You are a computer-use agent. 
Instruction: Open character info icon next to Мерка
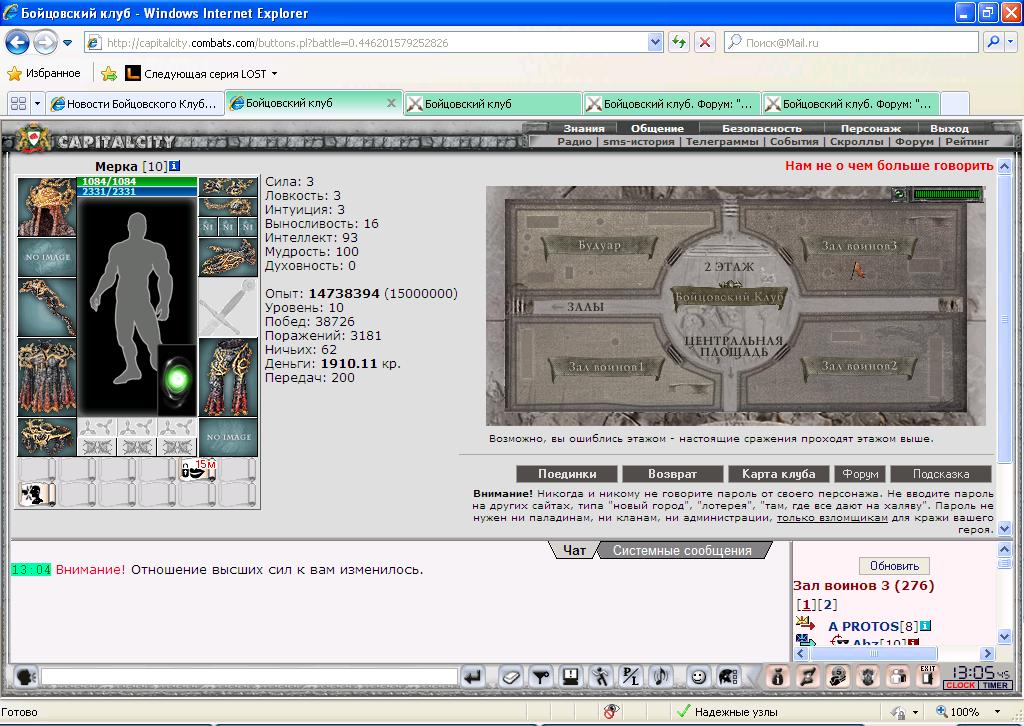click(174, 166)
